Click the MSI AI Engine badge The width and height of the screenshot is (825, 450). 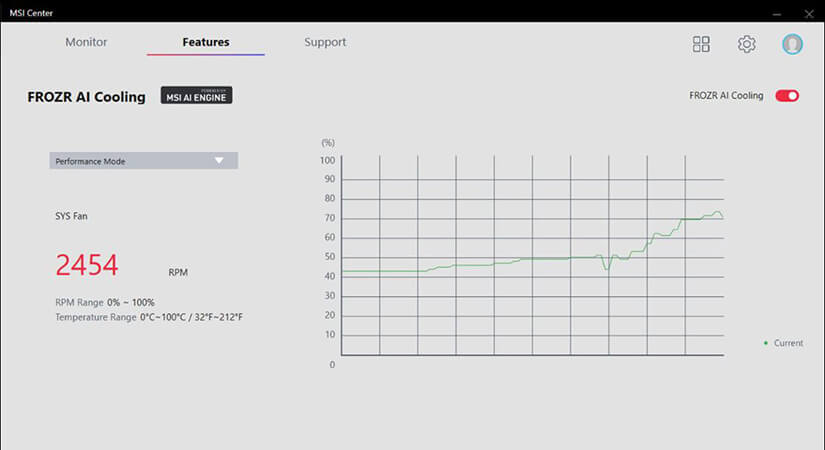coord(196,95)
